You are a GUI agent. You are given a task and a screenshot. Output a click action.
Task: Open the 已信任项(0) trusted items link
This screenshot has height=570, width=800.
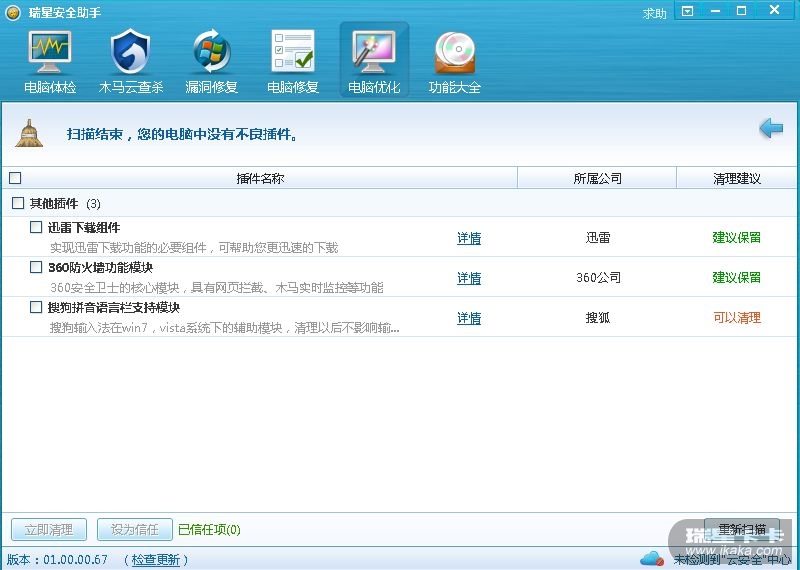pyautogui.click(x=209, y=530)
